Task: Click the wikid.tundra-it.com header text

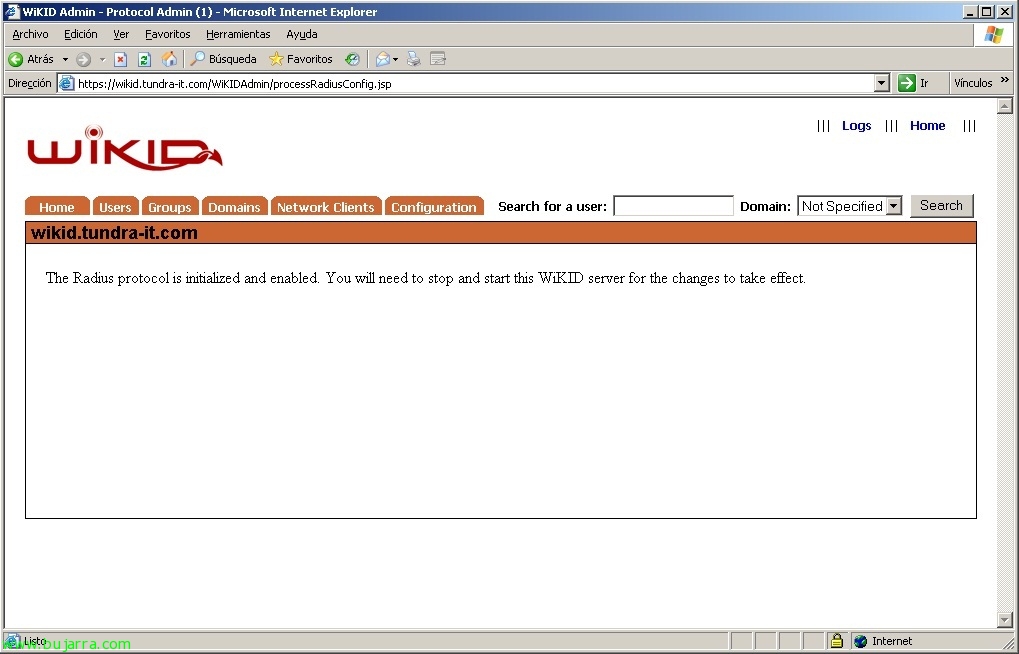Action: click(x=114, y=233)
